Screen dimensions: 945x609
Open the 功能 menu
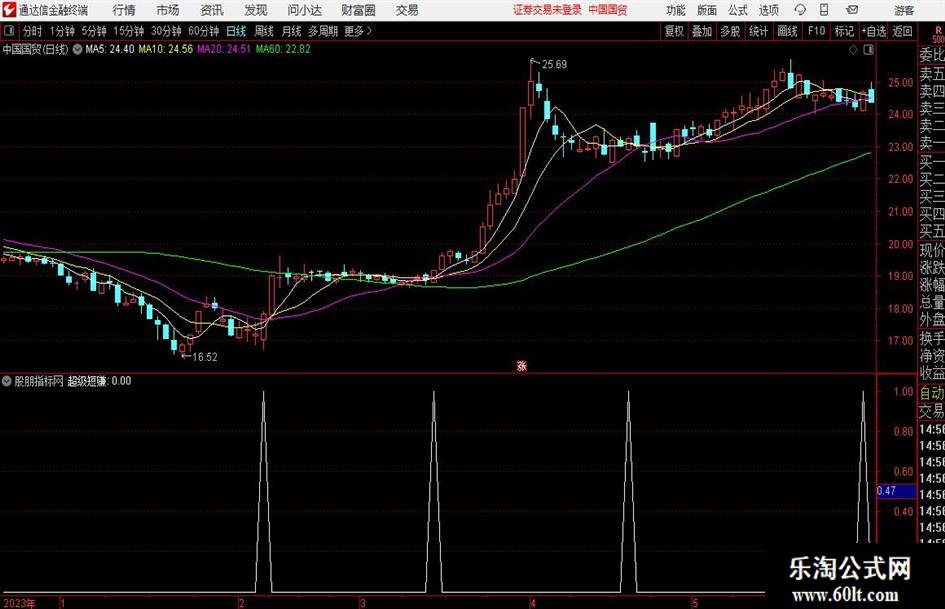pyautogui.click(x=676, y=10)
